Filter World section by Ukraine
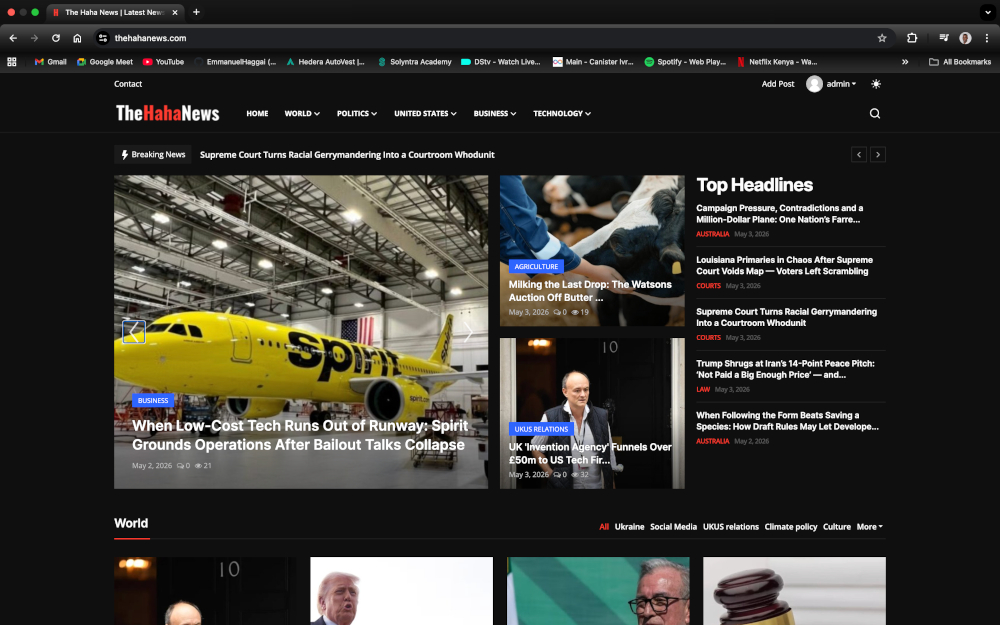This screenshot has width=1000, height=625. (x=629, y=527)
